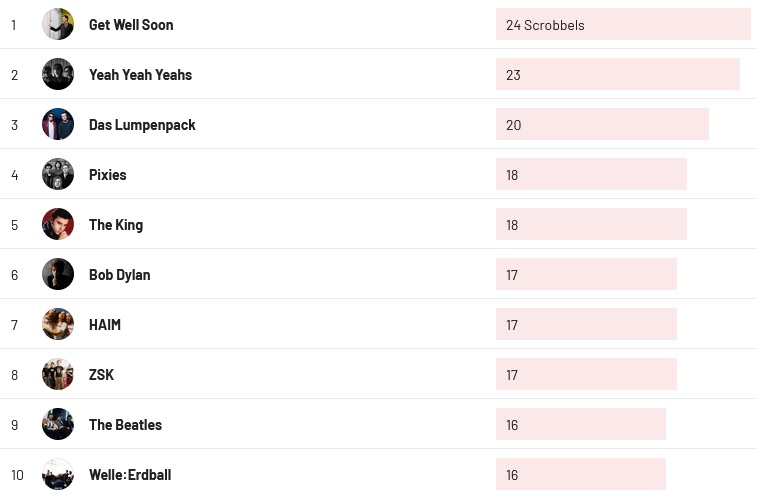Open the HAIM artist link

105,325
